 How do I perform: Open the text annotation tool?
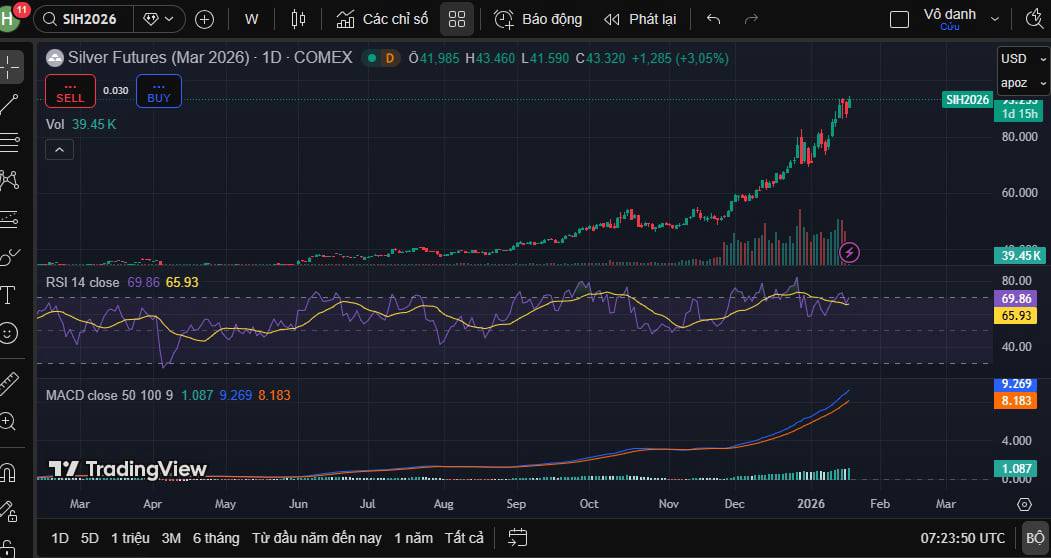tap(9, 295)
